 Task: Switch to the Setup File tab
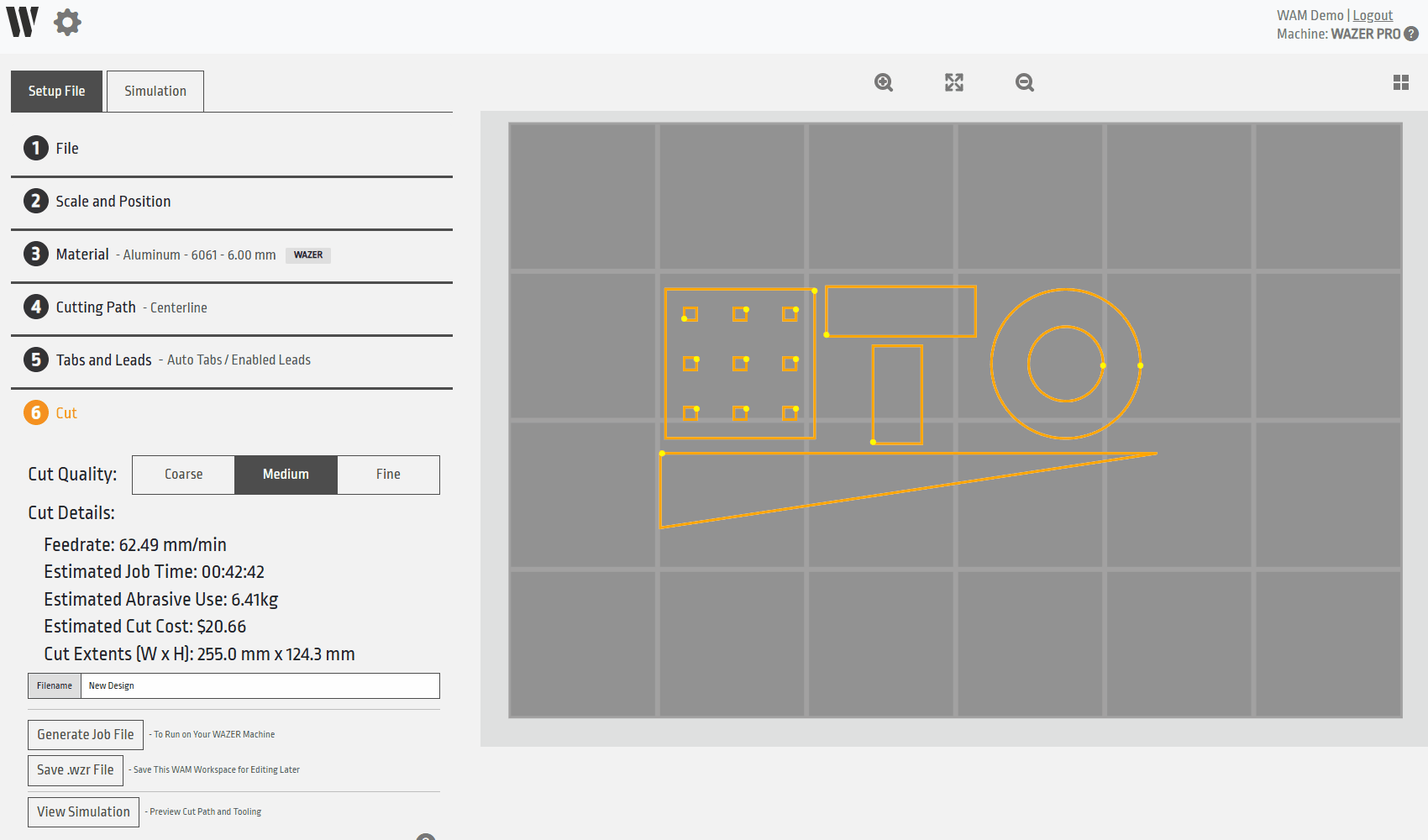(x=56, y=92)
